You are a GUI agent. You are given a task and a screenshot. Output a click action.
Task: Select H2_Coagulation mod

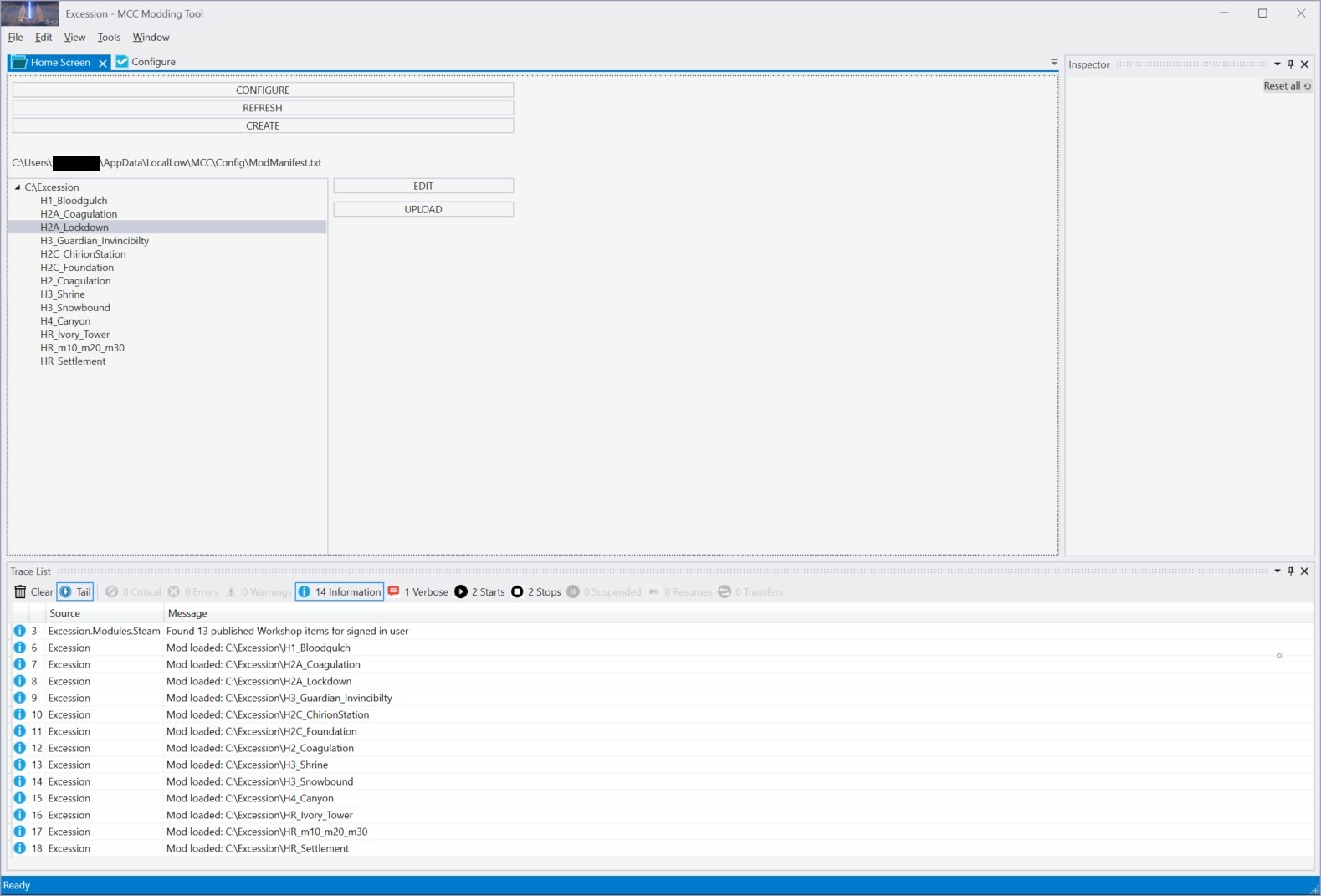(x=75, y=281)
